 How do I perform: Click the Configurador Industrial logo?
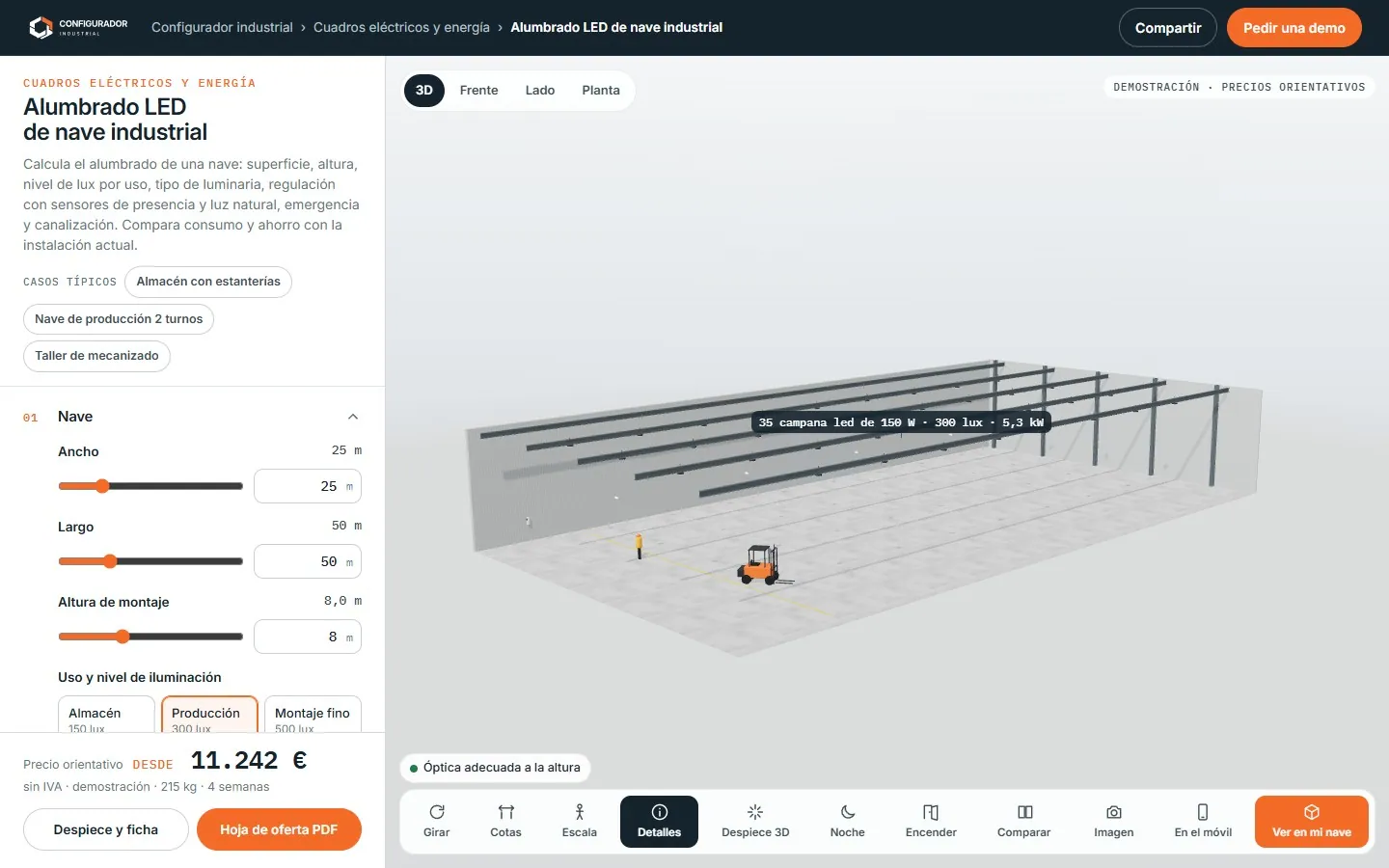(x=78, y=27)
